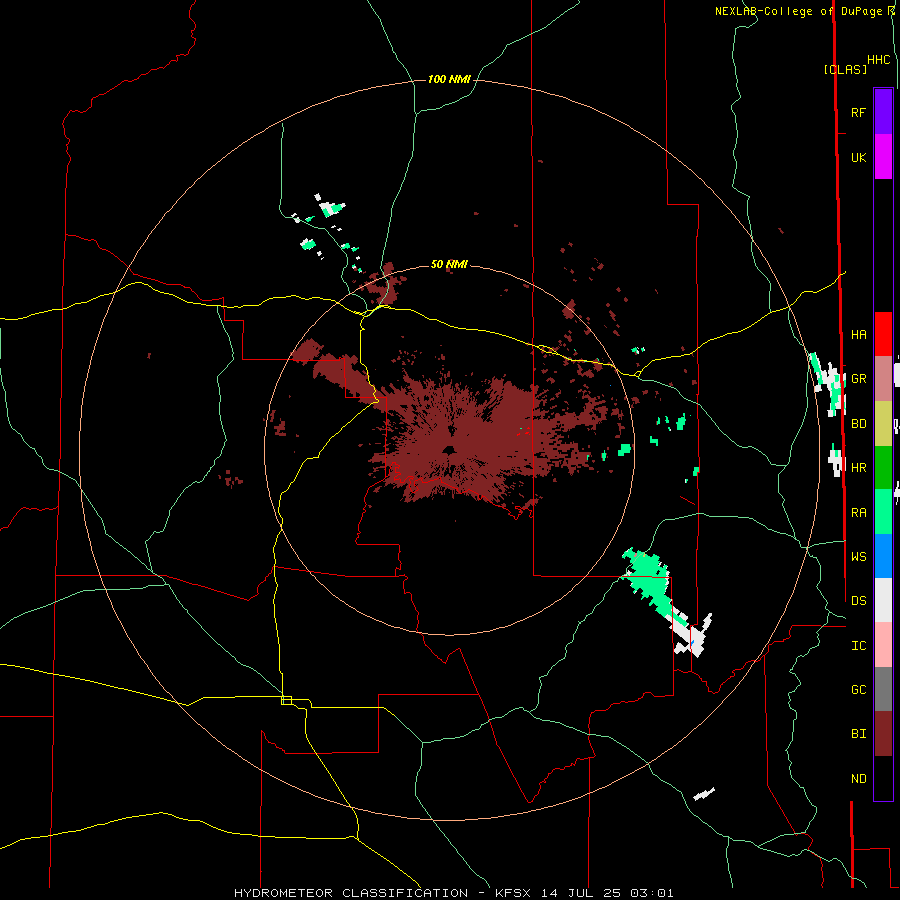The width and height of the screenshot is (900, 900).
Task: Click the KFSX station identifier
Action: tap(515, 893)
